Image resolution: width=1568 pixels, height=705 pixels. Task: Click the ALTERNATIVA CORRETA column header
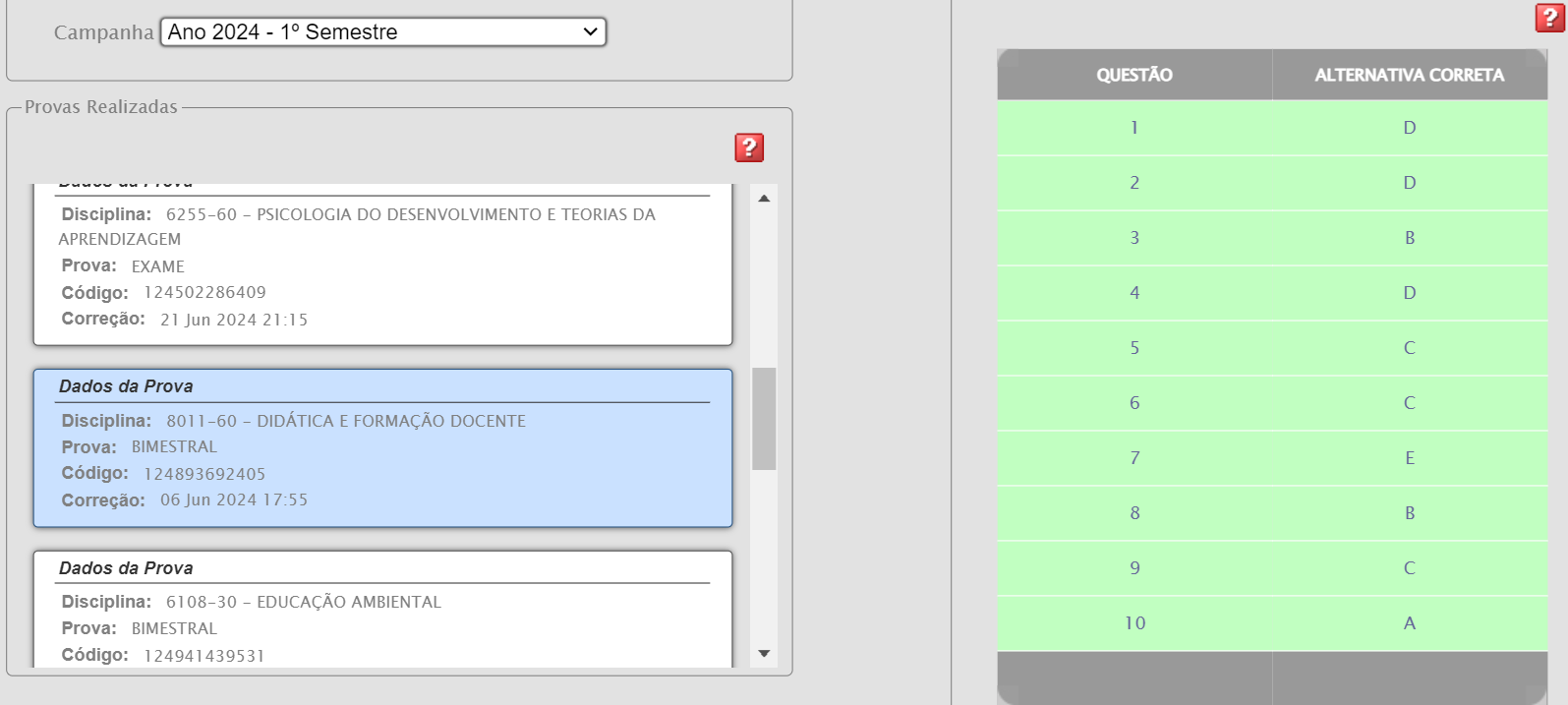click(1409, 75)
